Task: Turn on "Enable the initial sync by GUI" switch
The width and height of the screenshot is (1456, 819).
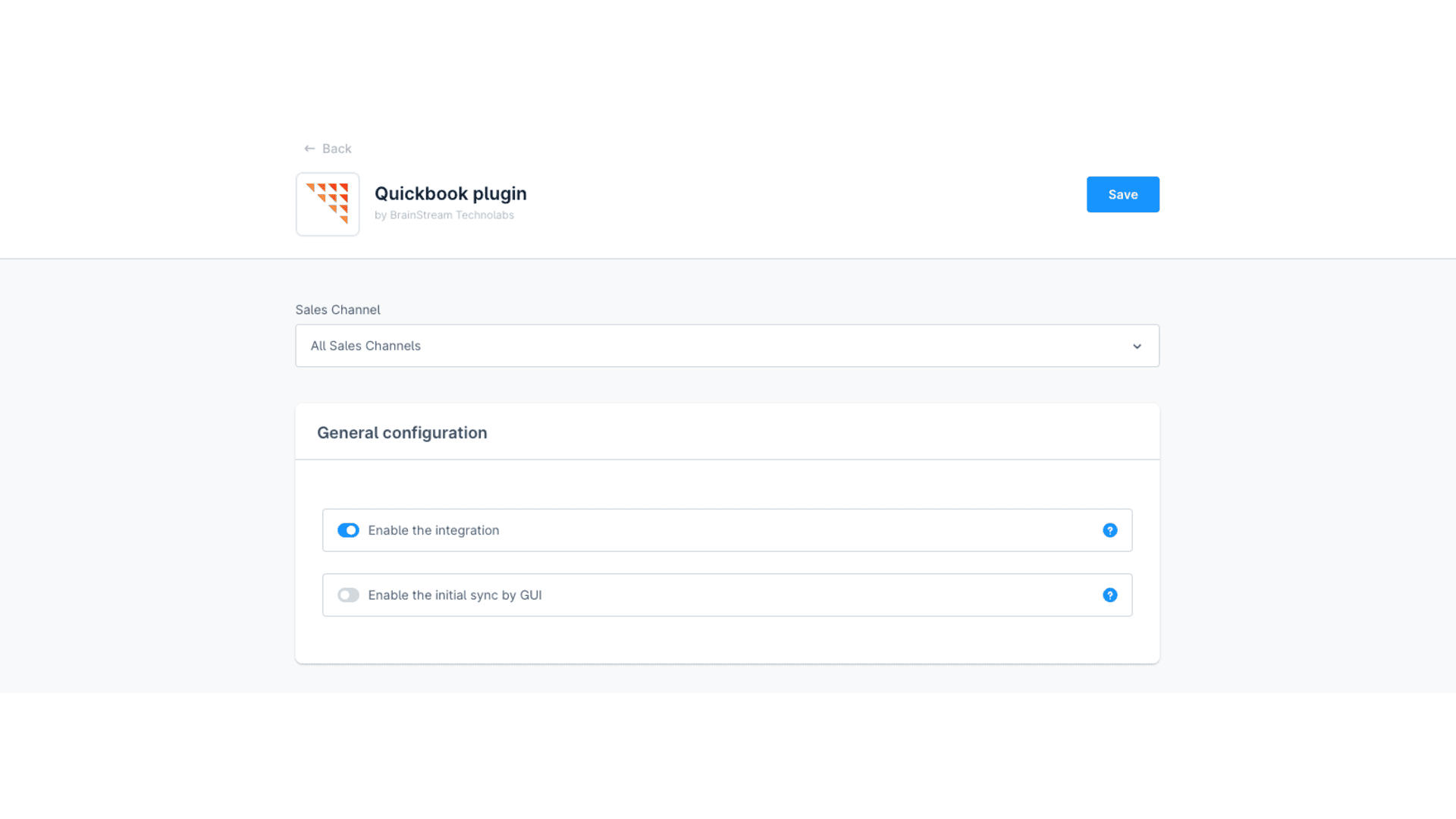Action: (x=348, y=595)
